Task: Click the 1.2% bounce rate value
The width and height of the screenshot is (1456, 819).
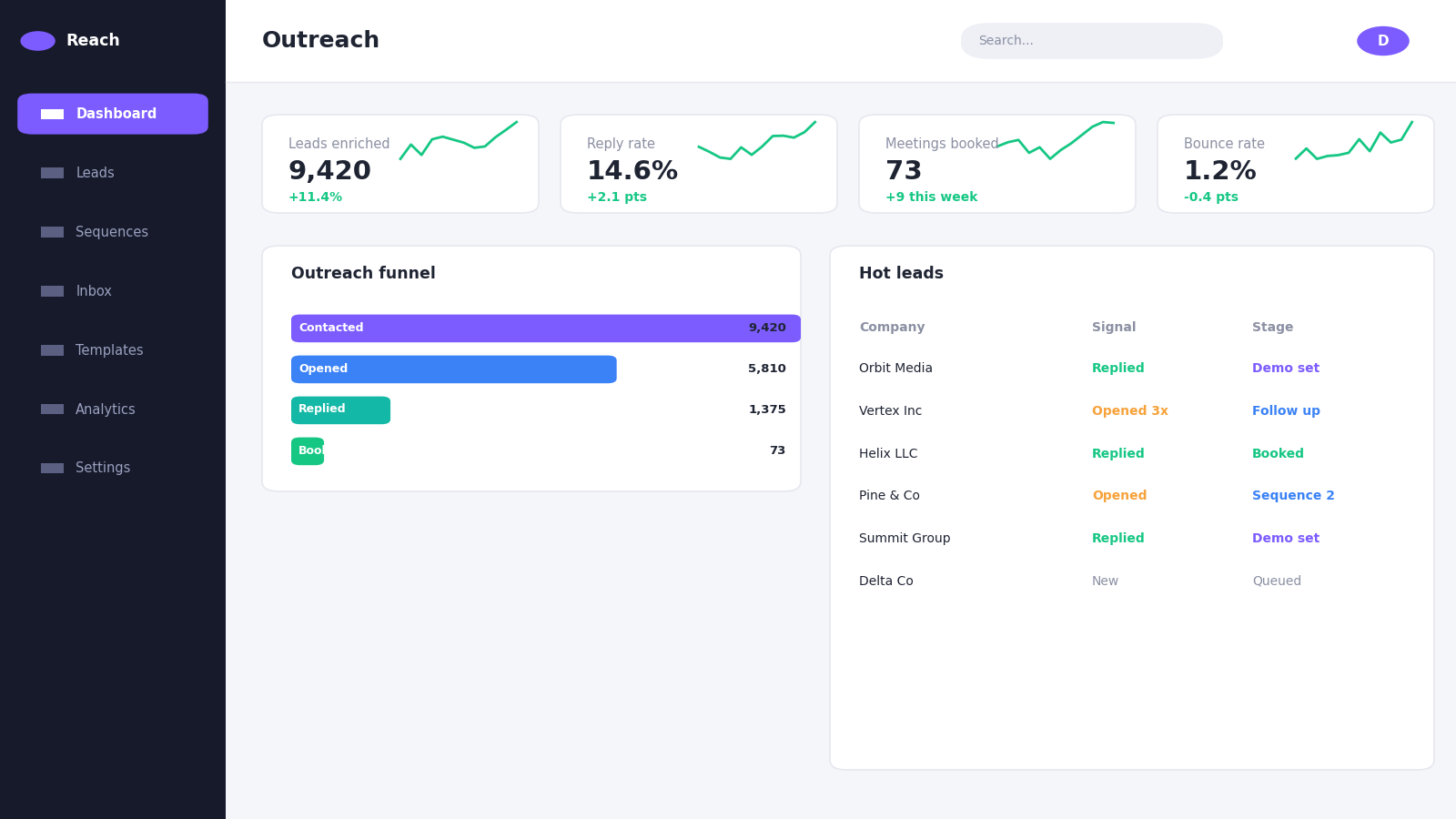Action: 1220,171
